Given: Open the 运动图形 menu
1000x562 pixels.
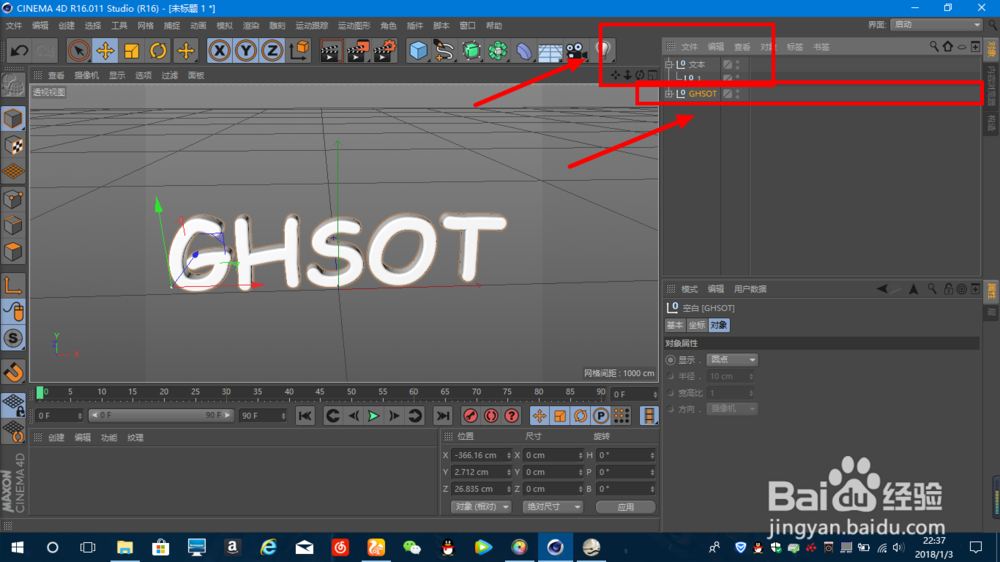Looking at the screenshot, I should coord(354,26).
